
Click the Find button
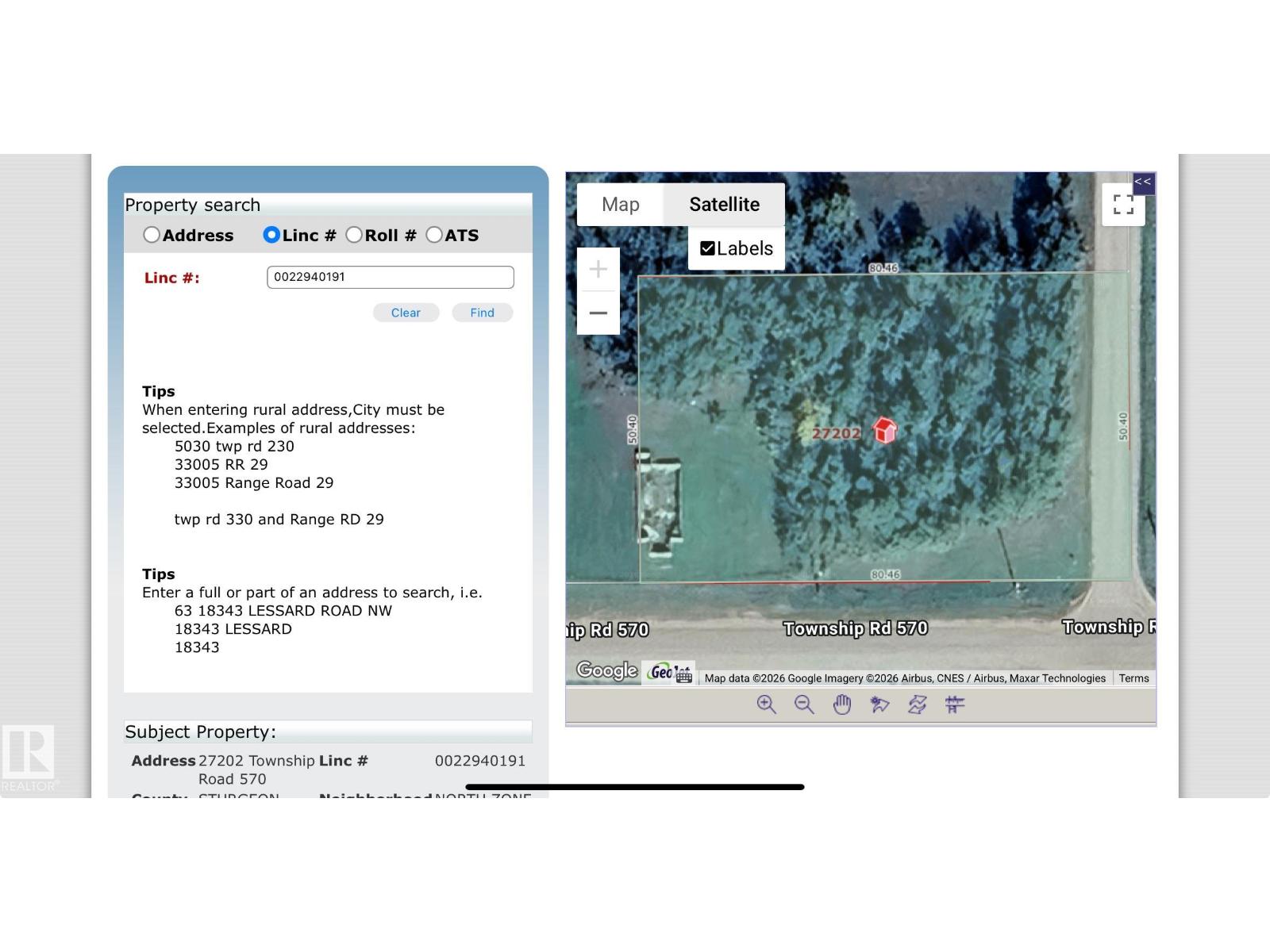tap(482, 313)
